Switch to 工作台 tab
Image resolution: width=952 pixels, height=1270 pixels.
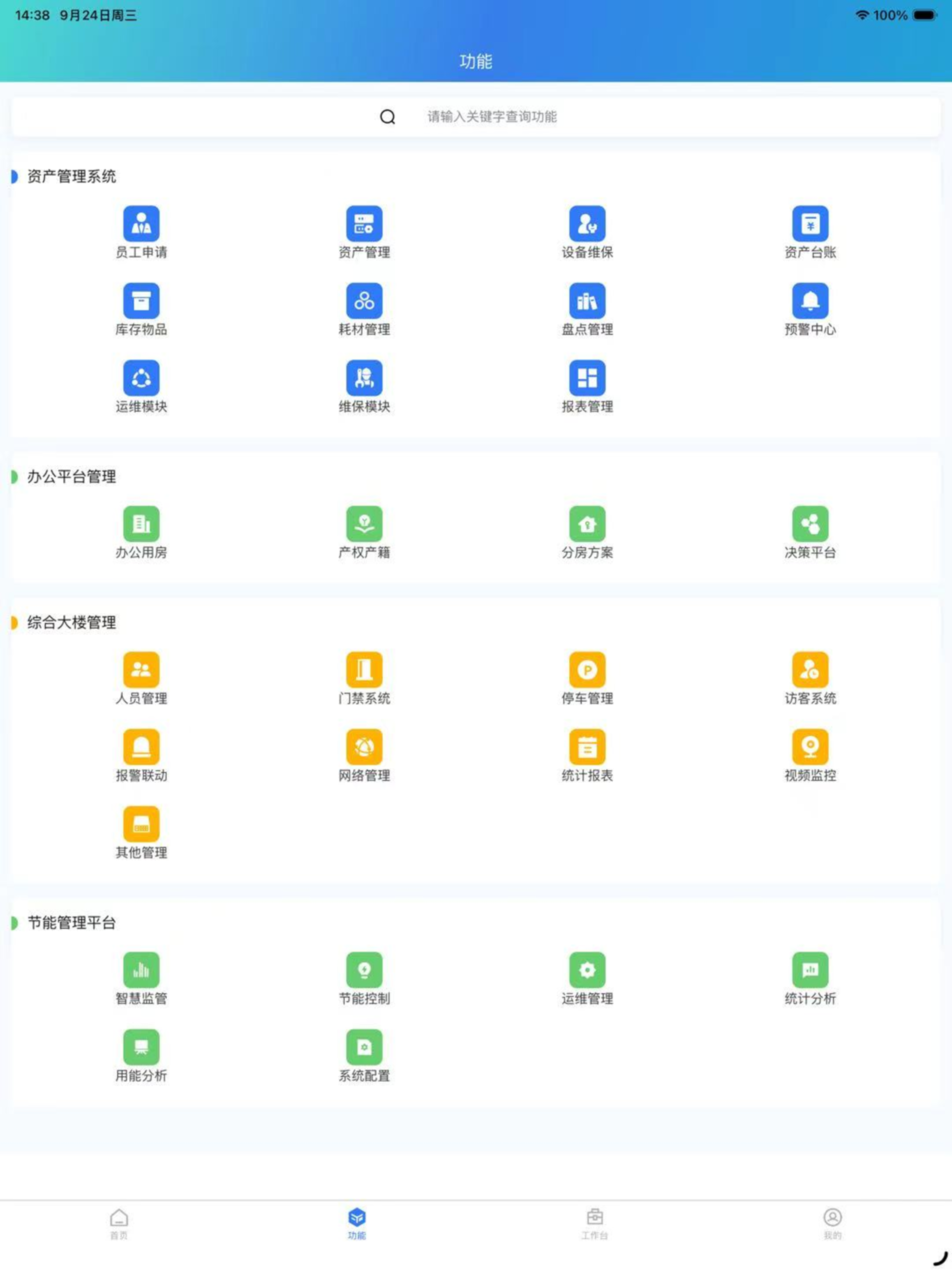coord(594,1224)
